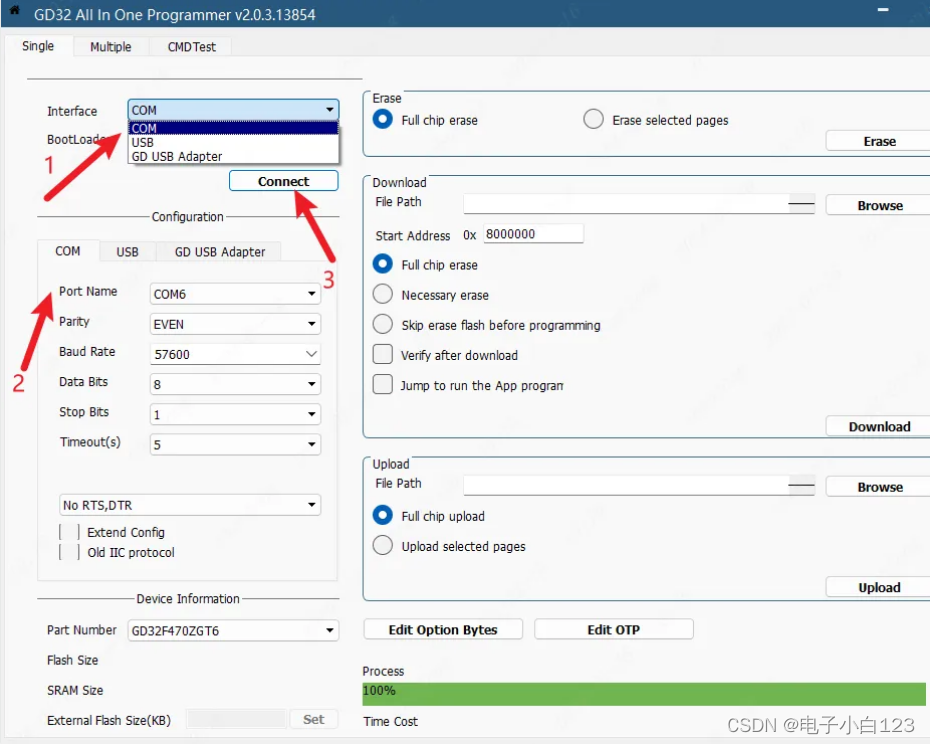Select Full chip erase in Download group
Image resolution: width=930 pixels, height=744 pixels.
coord(383,264)
